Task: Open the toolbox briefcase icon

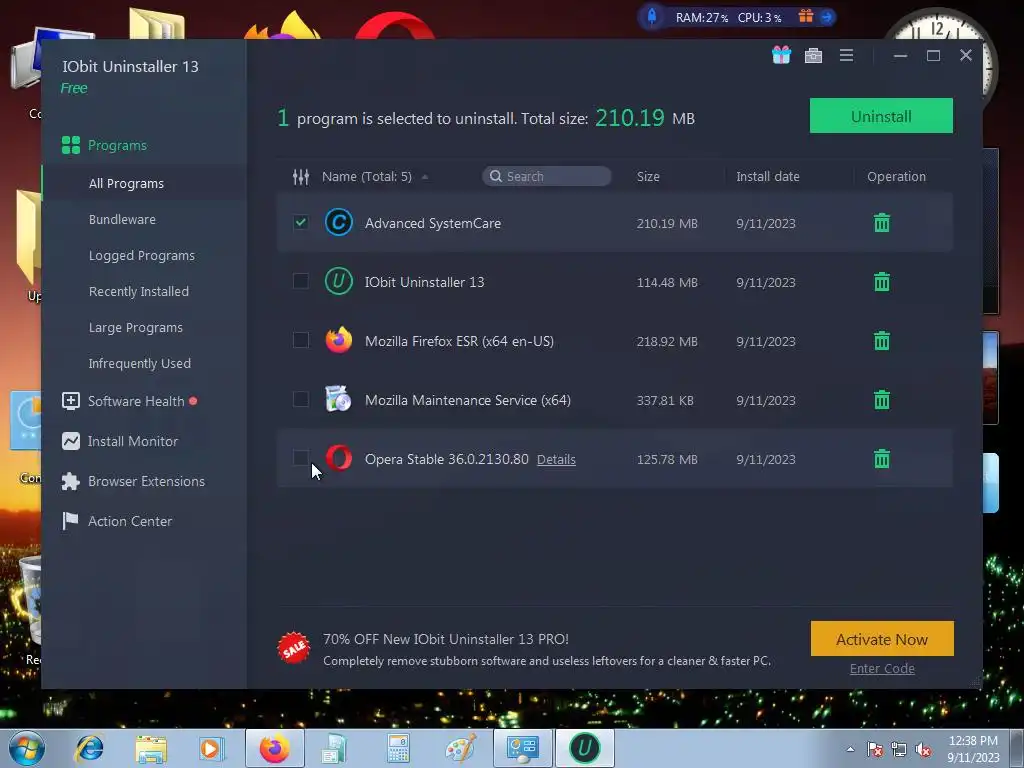Action: 813,56
